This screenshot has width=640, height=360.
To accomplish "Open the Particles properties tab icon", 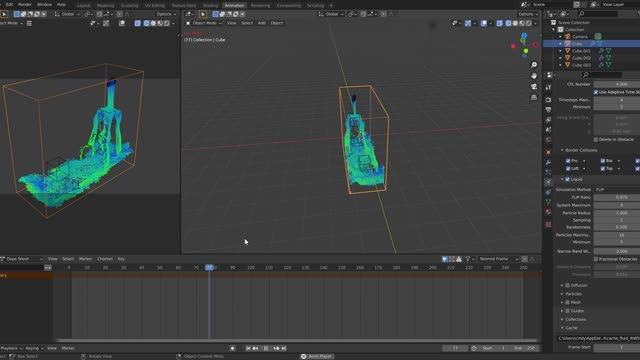I will (548, 172).
